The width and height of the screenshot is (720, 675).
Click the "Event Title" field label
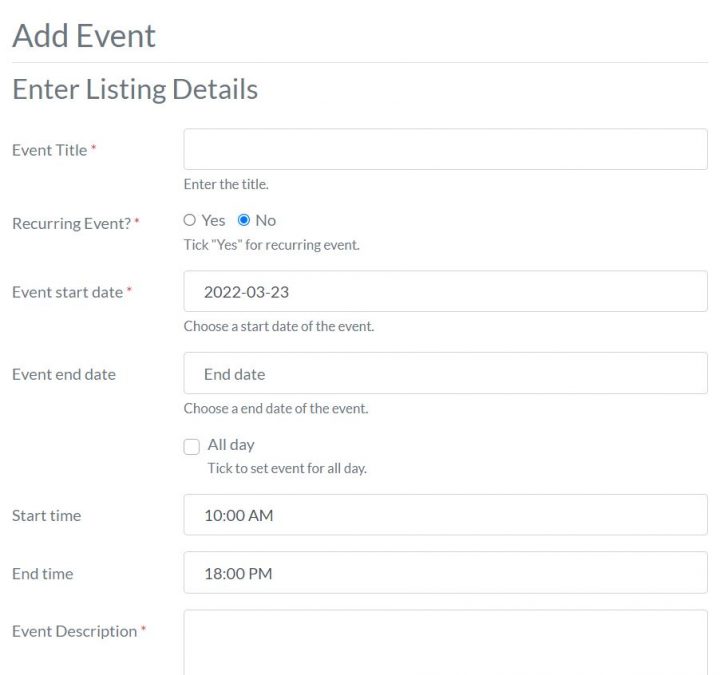tap(49, 150)
